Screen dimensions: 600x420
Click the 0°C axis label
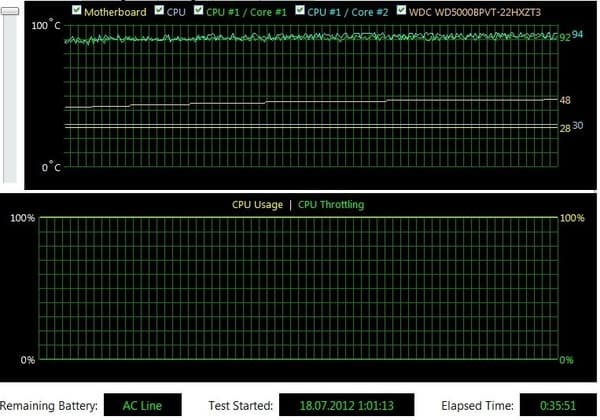pyautogui.click(x=51, y=166)
